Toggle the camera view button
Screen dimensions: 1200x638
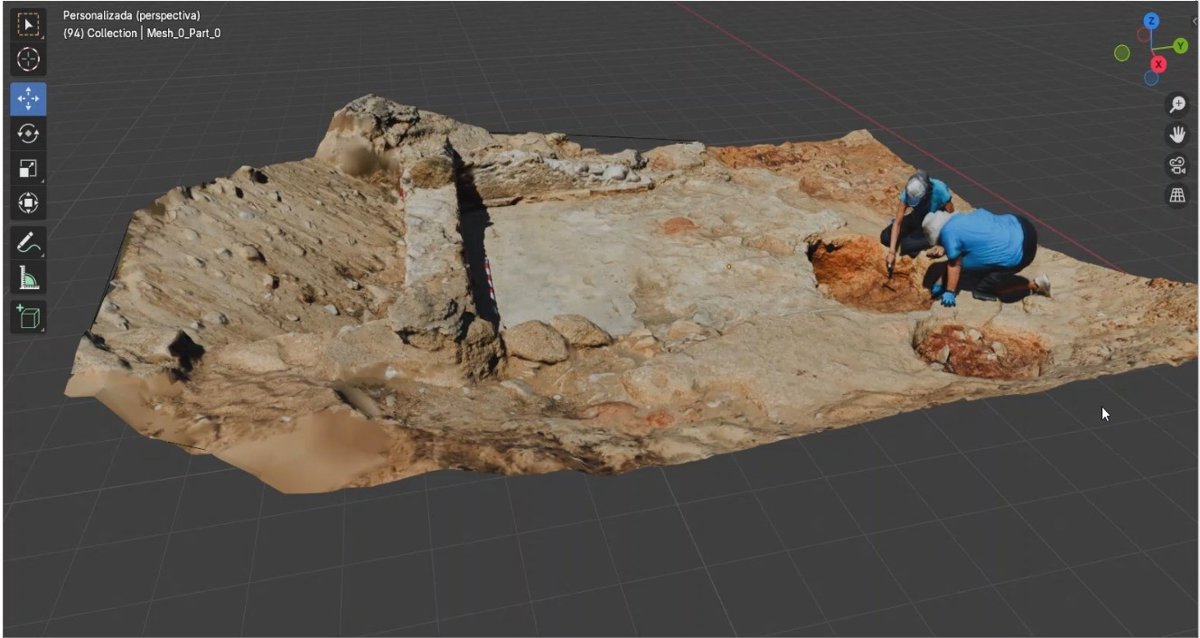click(1177, 165)
